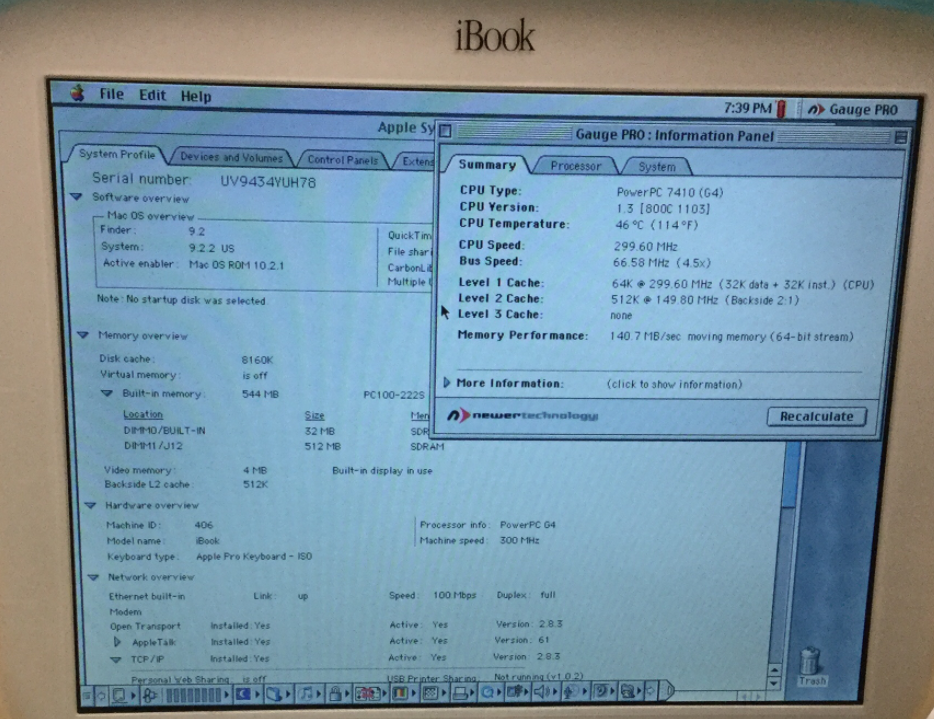
Task: Click the Mac OS ROM 10.2.1 value
Action: tap(236, 264)
